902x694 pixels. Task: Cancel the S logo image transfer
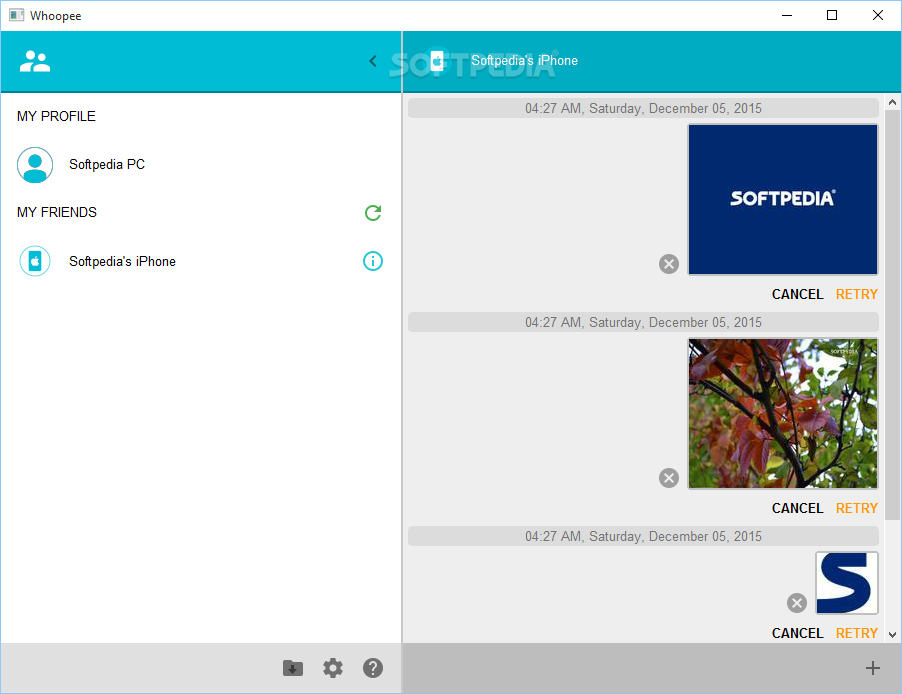click(x=797, y=633)
